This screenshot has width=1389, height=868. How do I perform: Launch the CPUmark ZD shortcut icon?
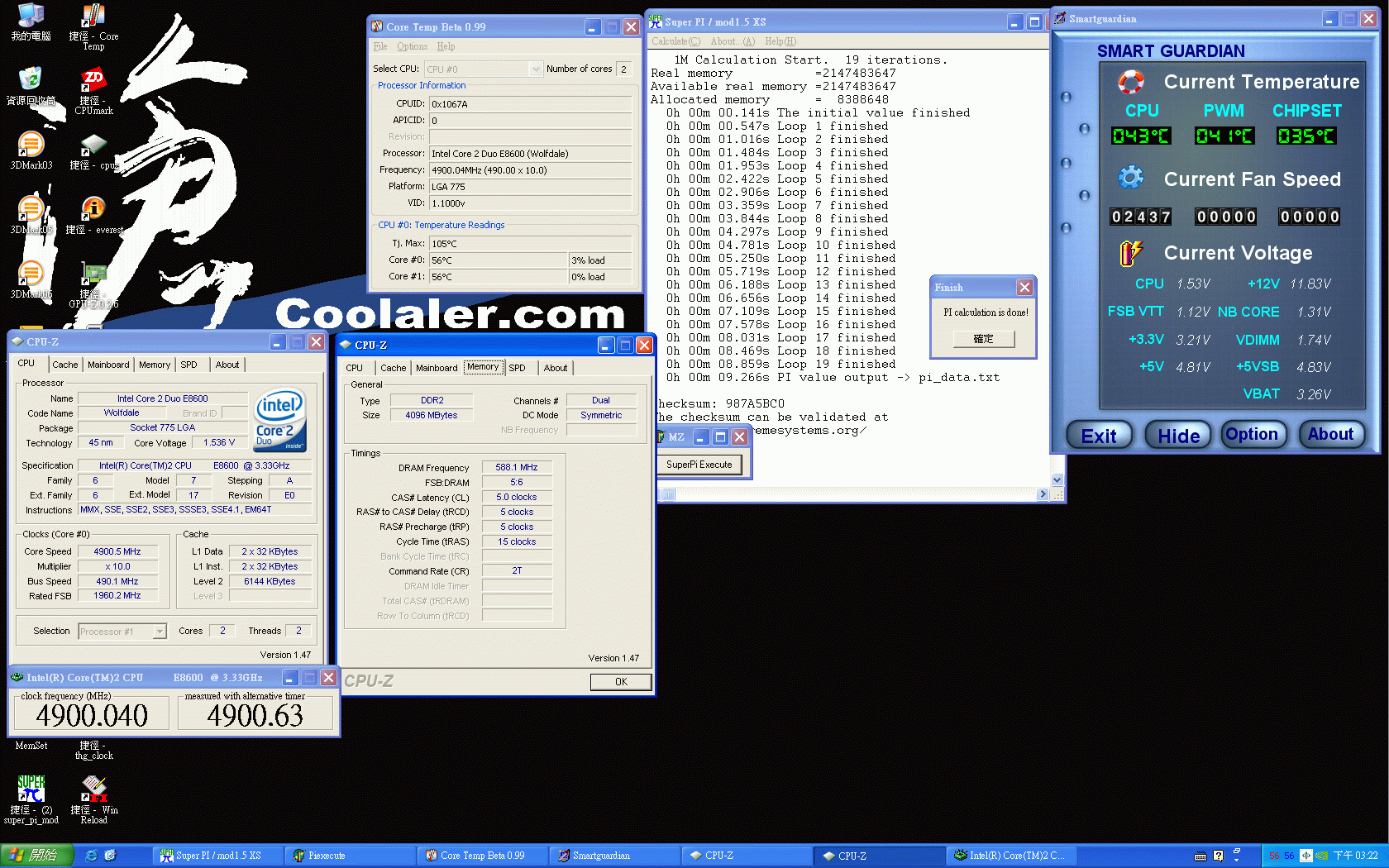[93, 91]
